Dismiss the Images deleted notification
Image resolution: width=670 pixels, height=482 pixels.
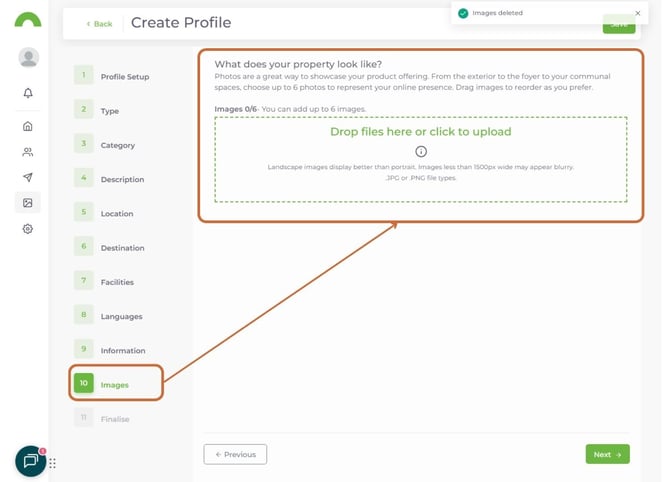tap(638, 13)
